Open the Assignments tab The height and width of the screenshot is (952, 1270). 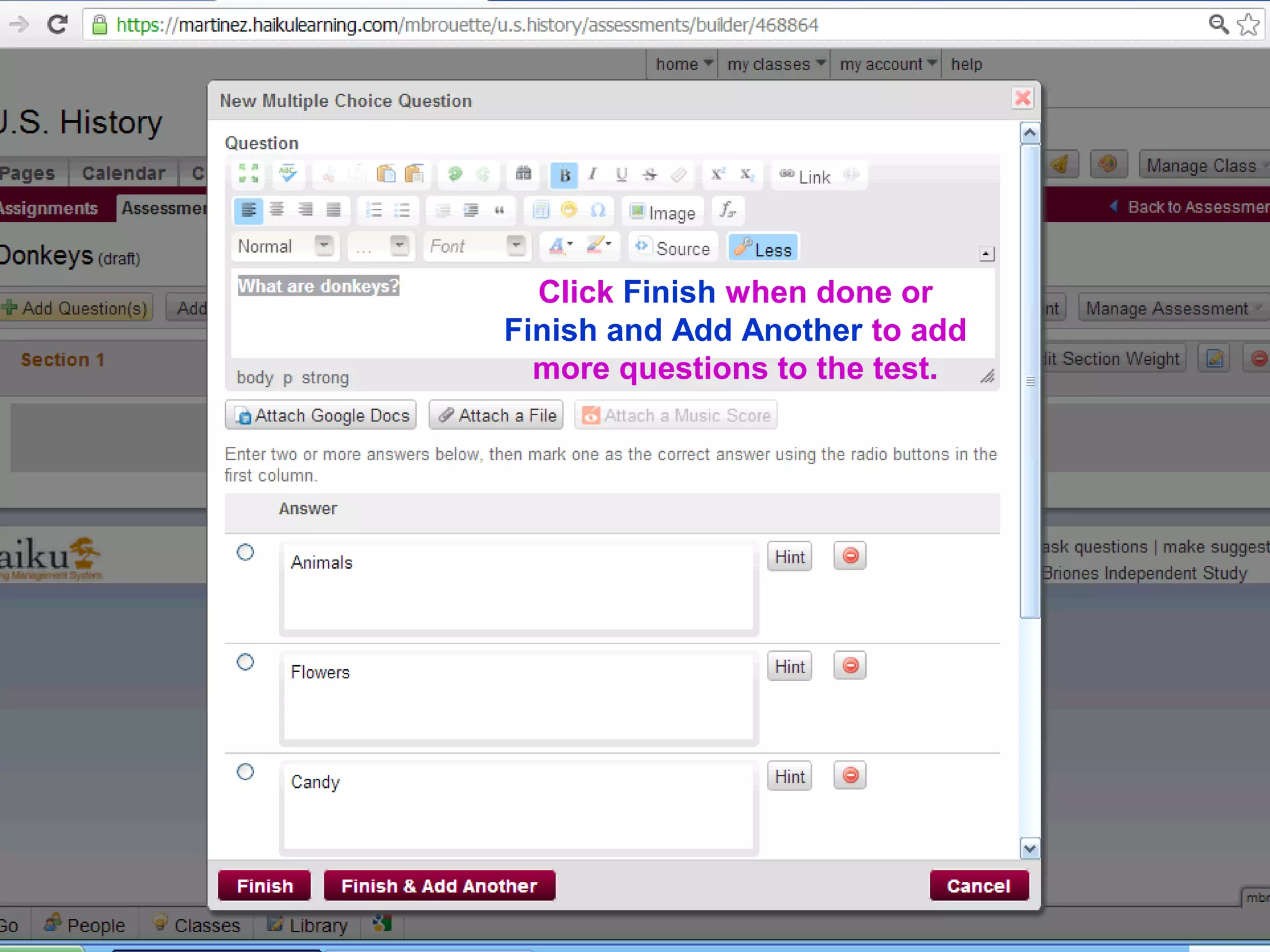pyautogui.click(x=50, y=208)
